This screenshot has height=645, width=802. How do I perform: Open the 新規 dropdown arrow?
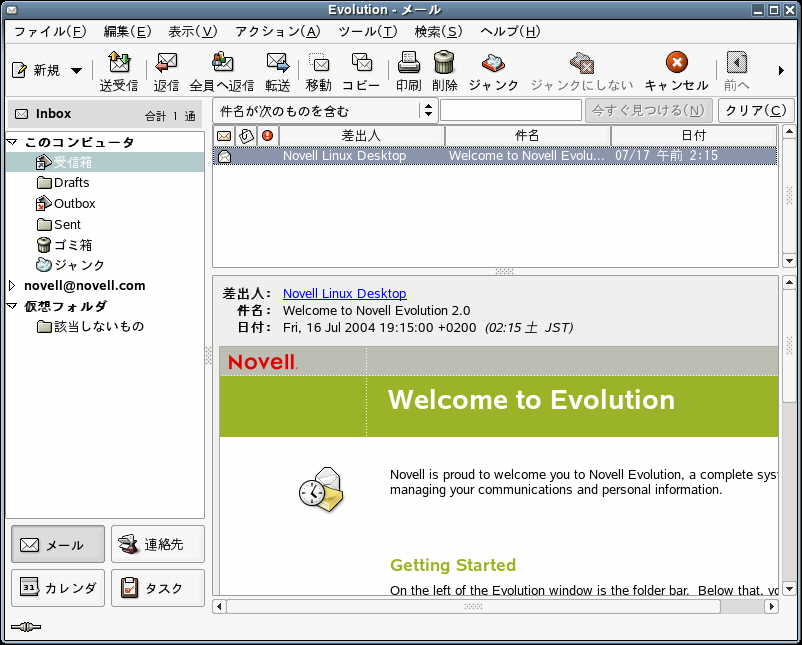click(x=76, y=70)
